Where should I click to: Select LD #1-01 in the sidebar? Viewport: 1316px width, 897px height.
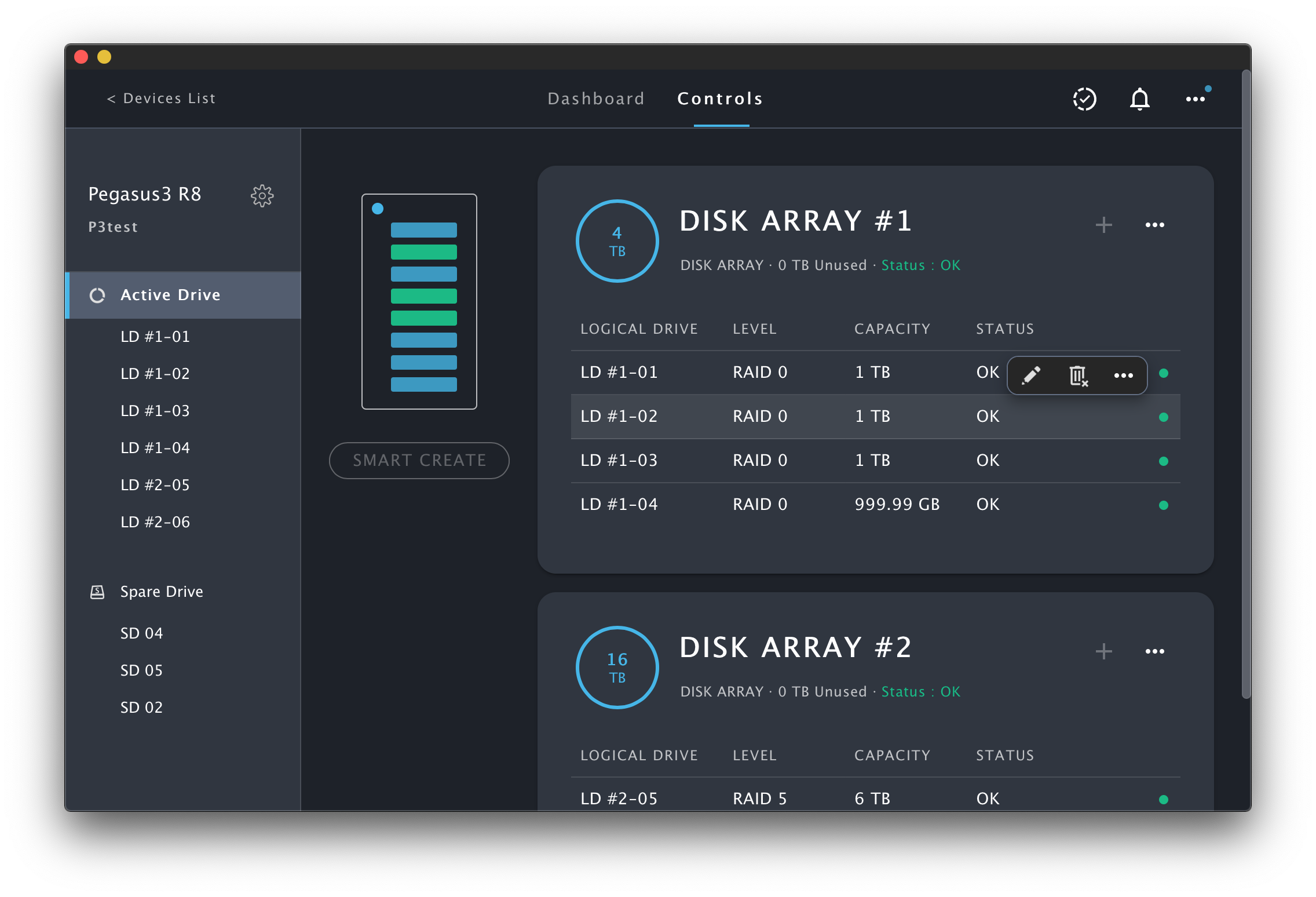point(155,337)
